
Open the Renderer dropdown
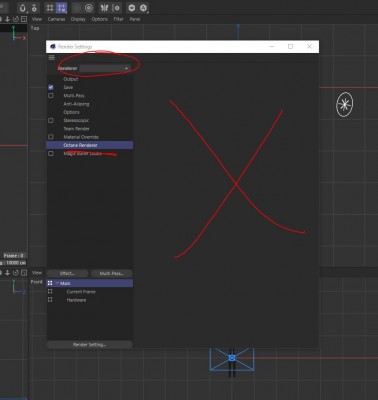pos(105,68)
